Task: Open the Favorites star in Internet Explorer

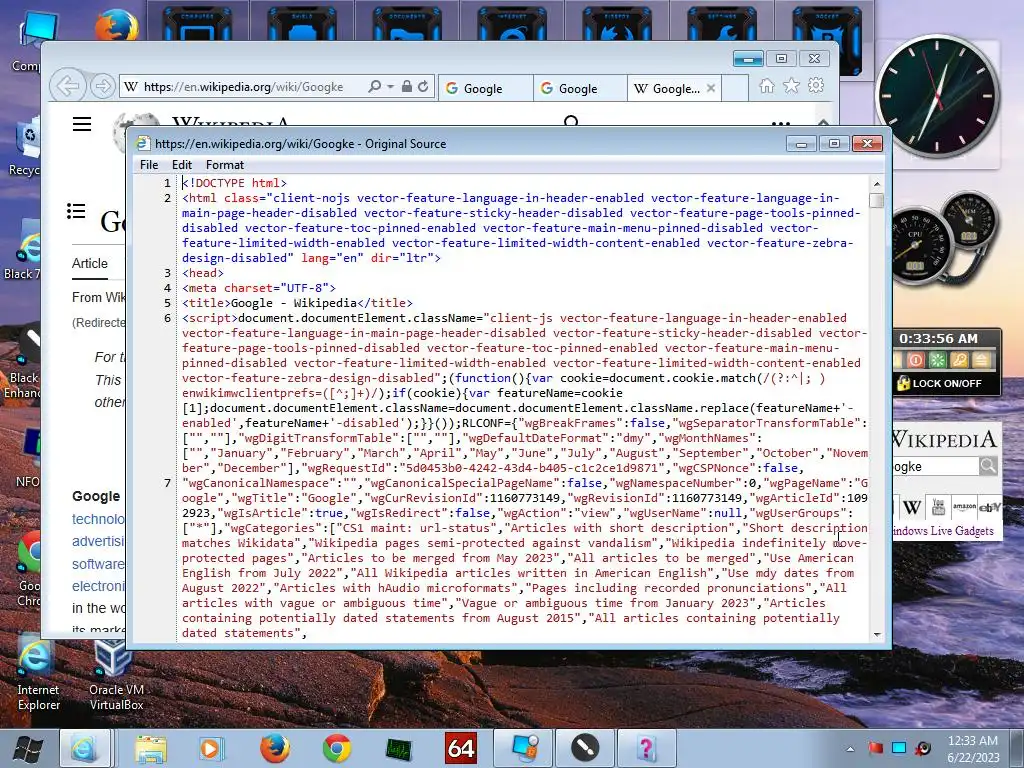Action: tap(792, 86)
